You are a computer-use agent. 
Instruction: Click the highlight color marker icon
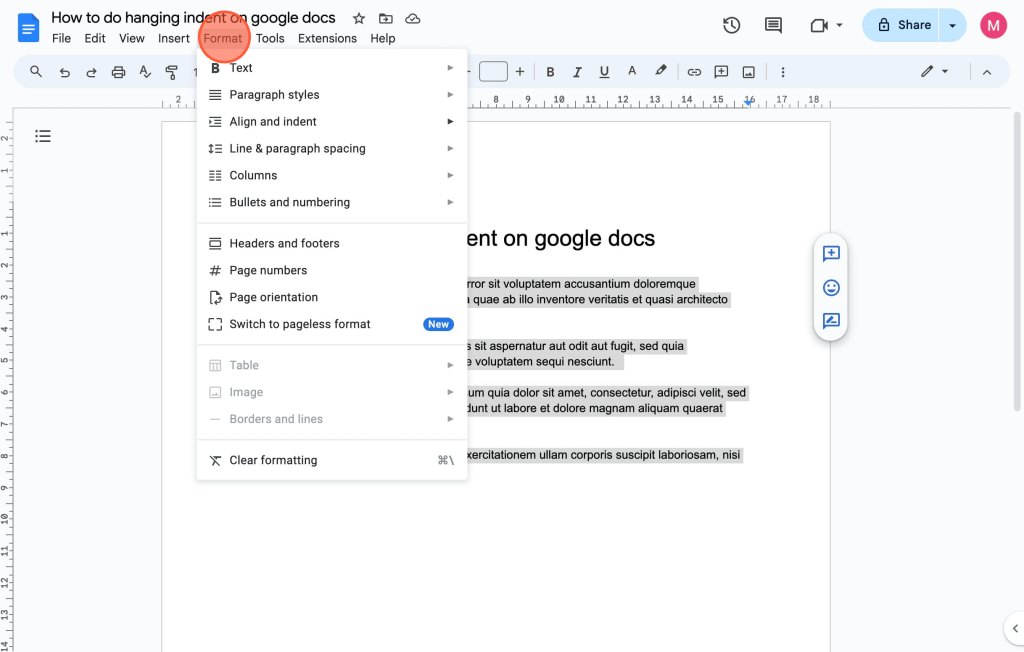(660, 72)
